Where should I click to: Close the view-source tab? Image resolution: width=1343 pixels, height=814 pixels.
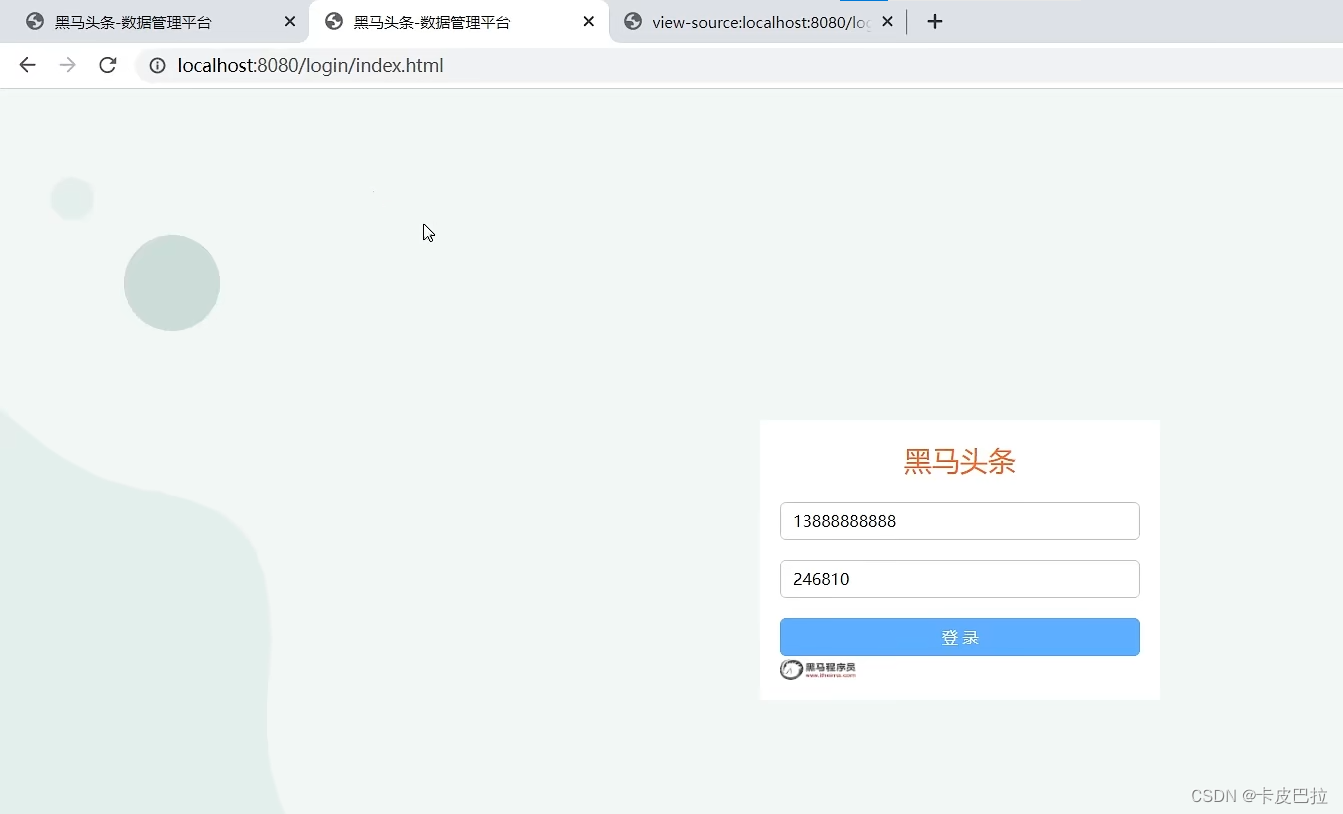coord(887,21)
